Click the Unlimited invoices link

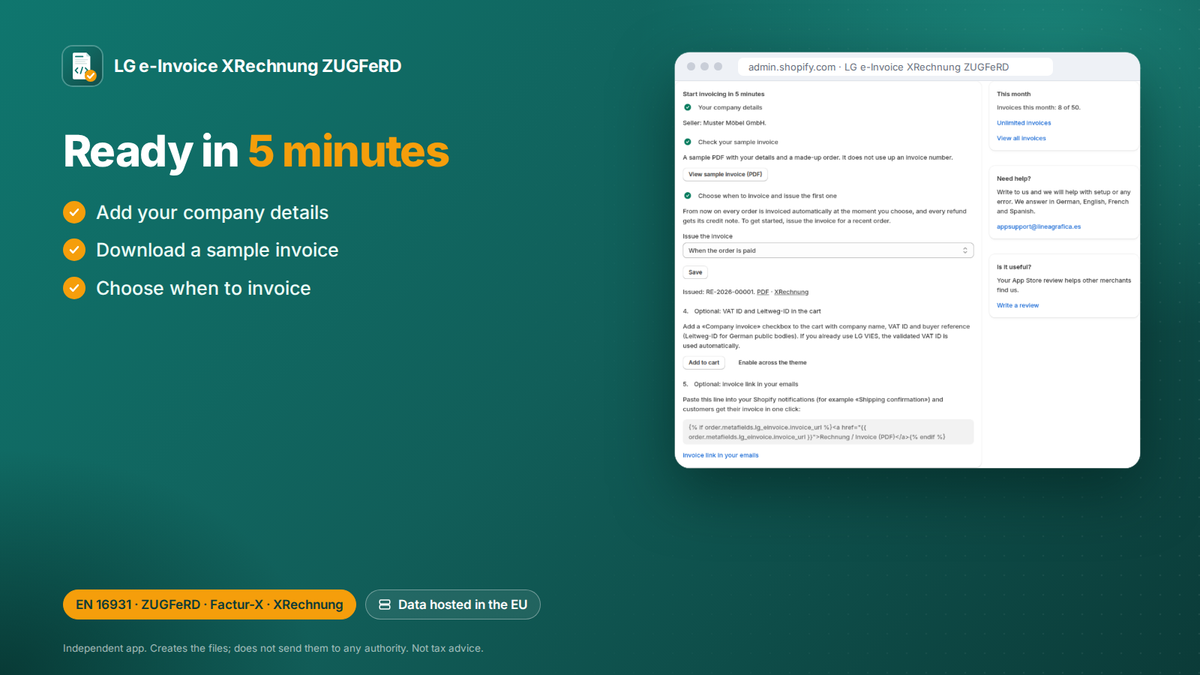(1024, 123)
